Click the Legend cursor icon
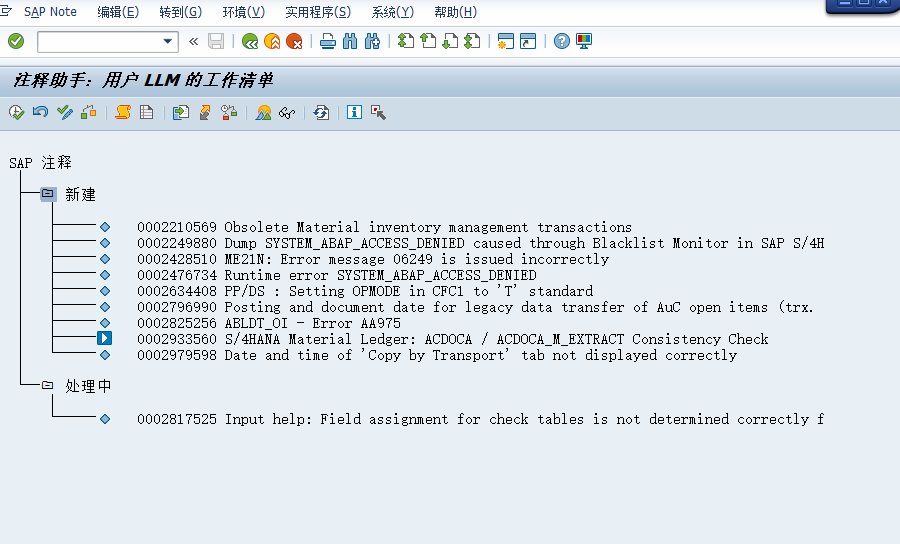The width and height of the screenshot is (900, 544). pyautogui.click(x=378, y=112)
